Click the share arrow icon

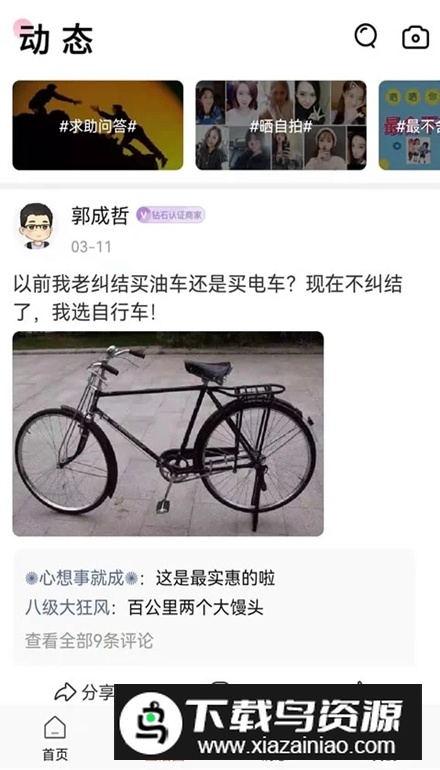tap(65, 692)
